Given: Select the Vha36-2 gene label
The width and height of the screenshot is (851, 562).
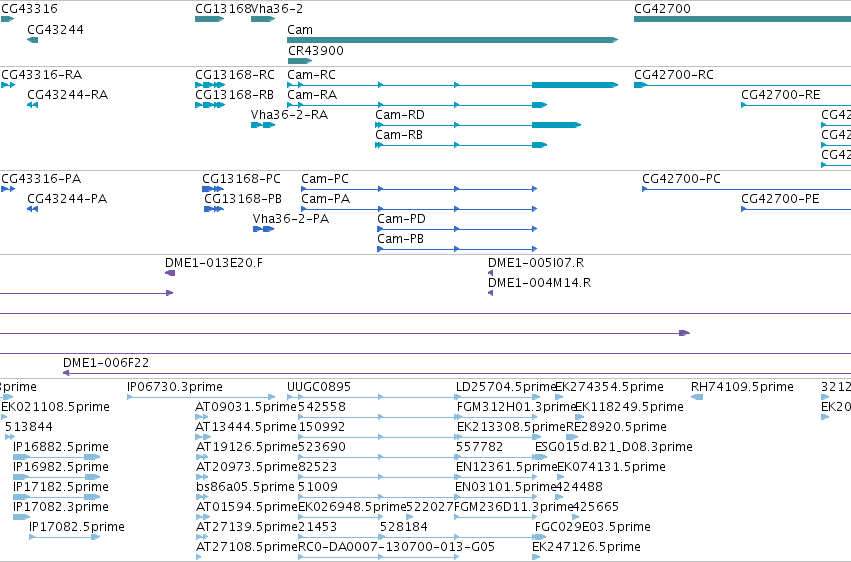Looking at the screenshot, I should coord(277,9).
